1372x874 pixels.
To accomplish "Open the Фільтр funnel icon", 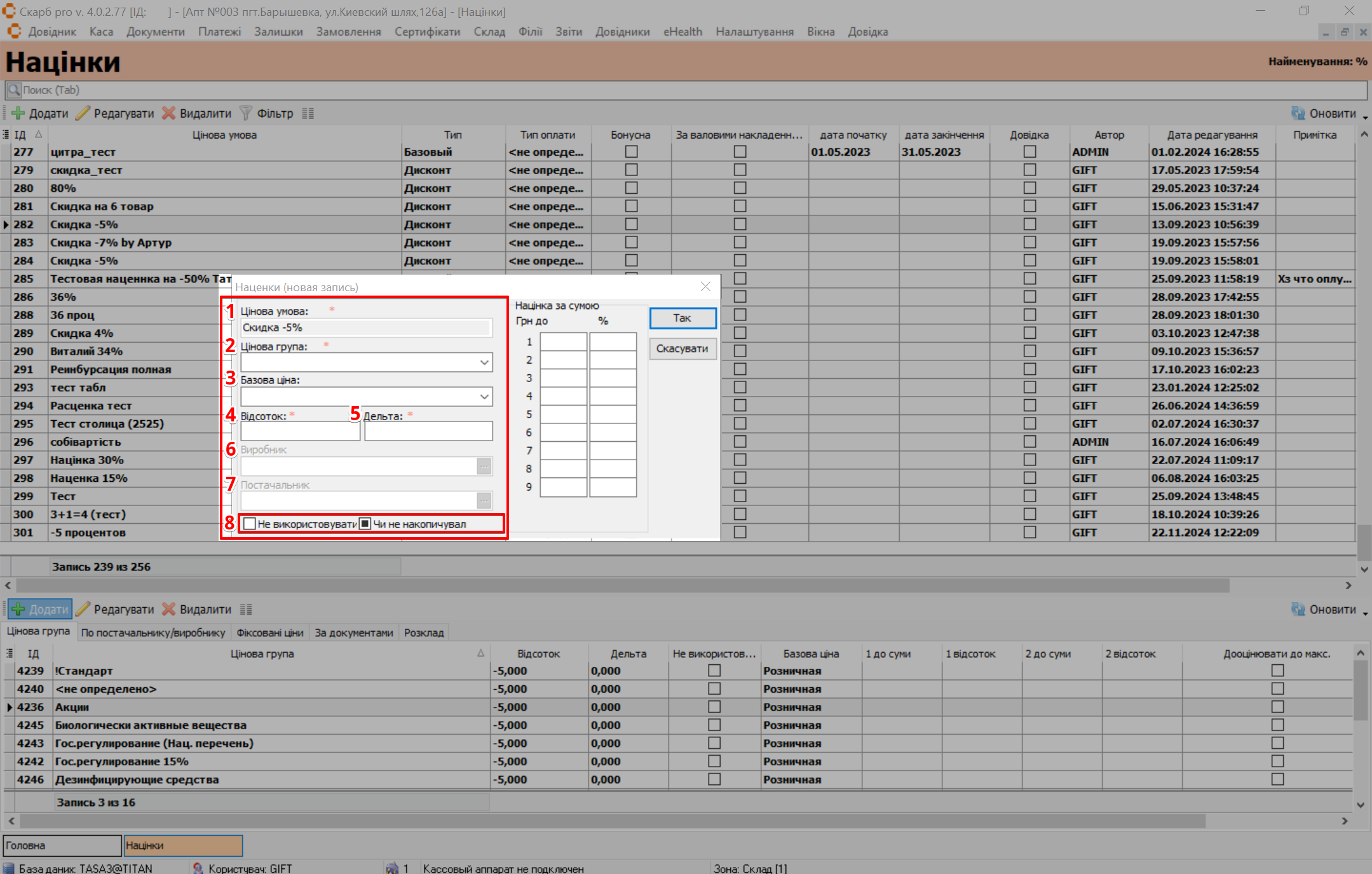I will [x=246, y=113].
